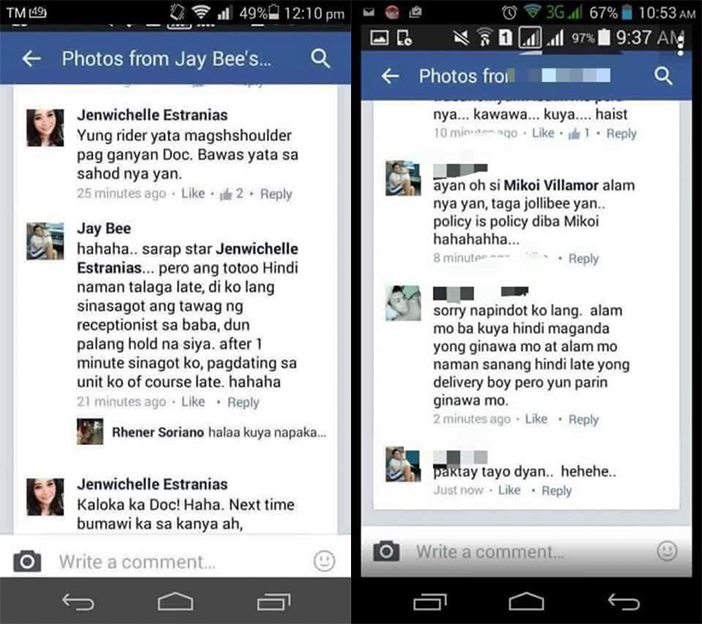Image resolution: width=702 pixels, height=624 pixels.
Task: Reply to the 'paktay tayo dyan' comment
Action: [556, 491]
